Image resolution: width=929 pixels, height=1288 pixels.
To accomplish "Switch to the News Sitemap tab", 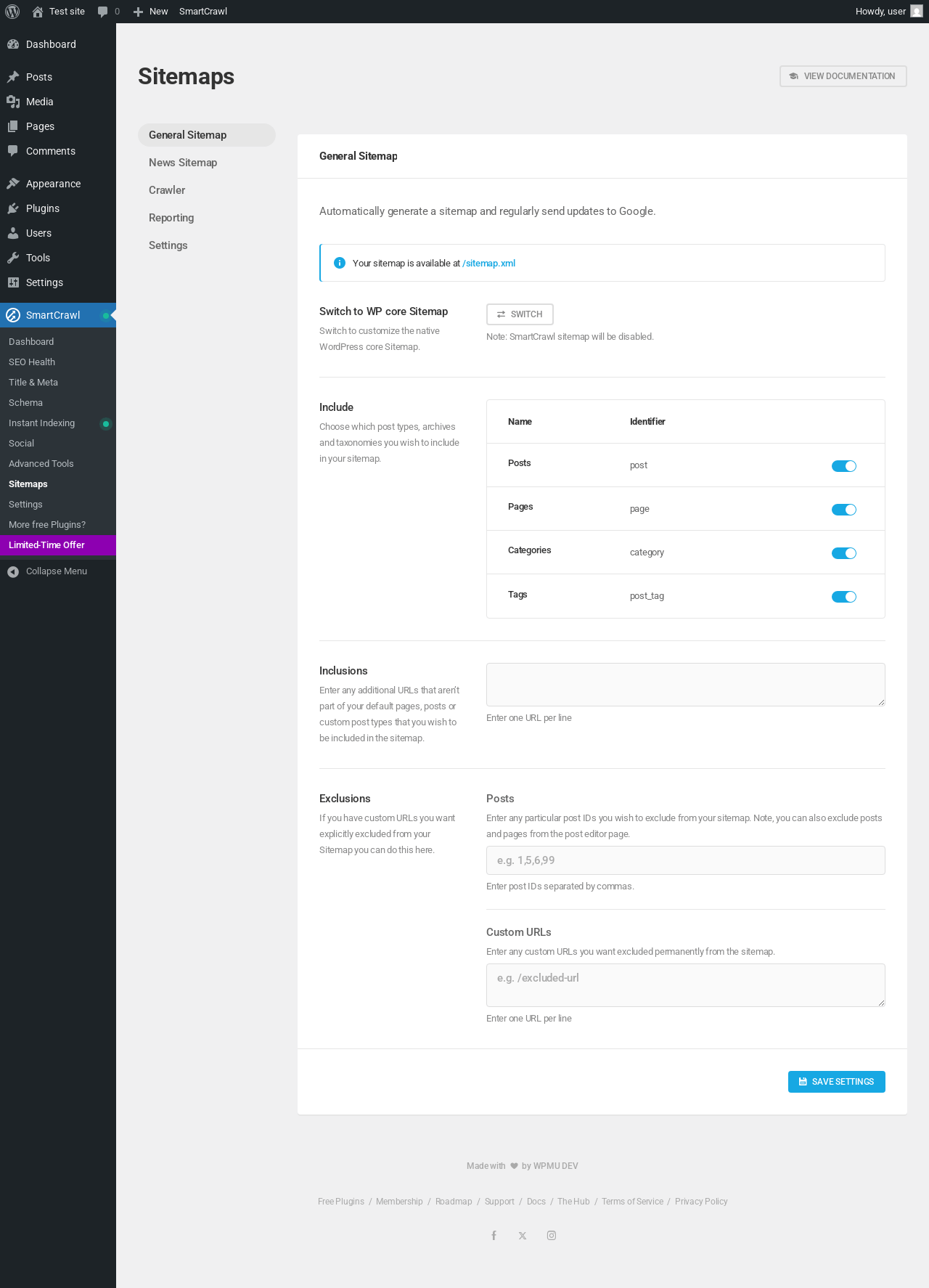I will click(x=183, y=163).
